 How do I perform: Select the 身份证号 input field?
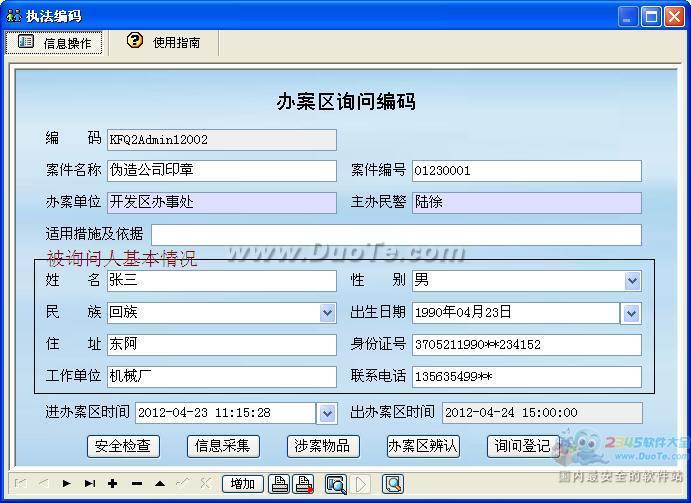point(527,345)
